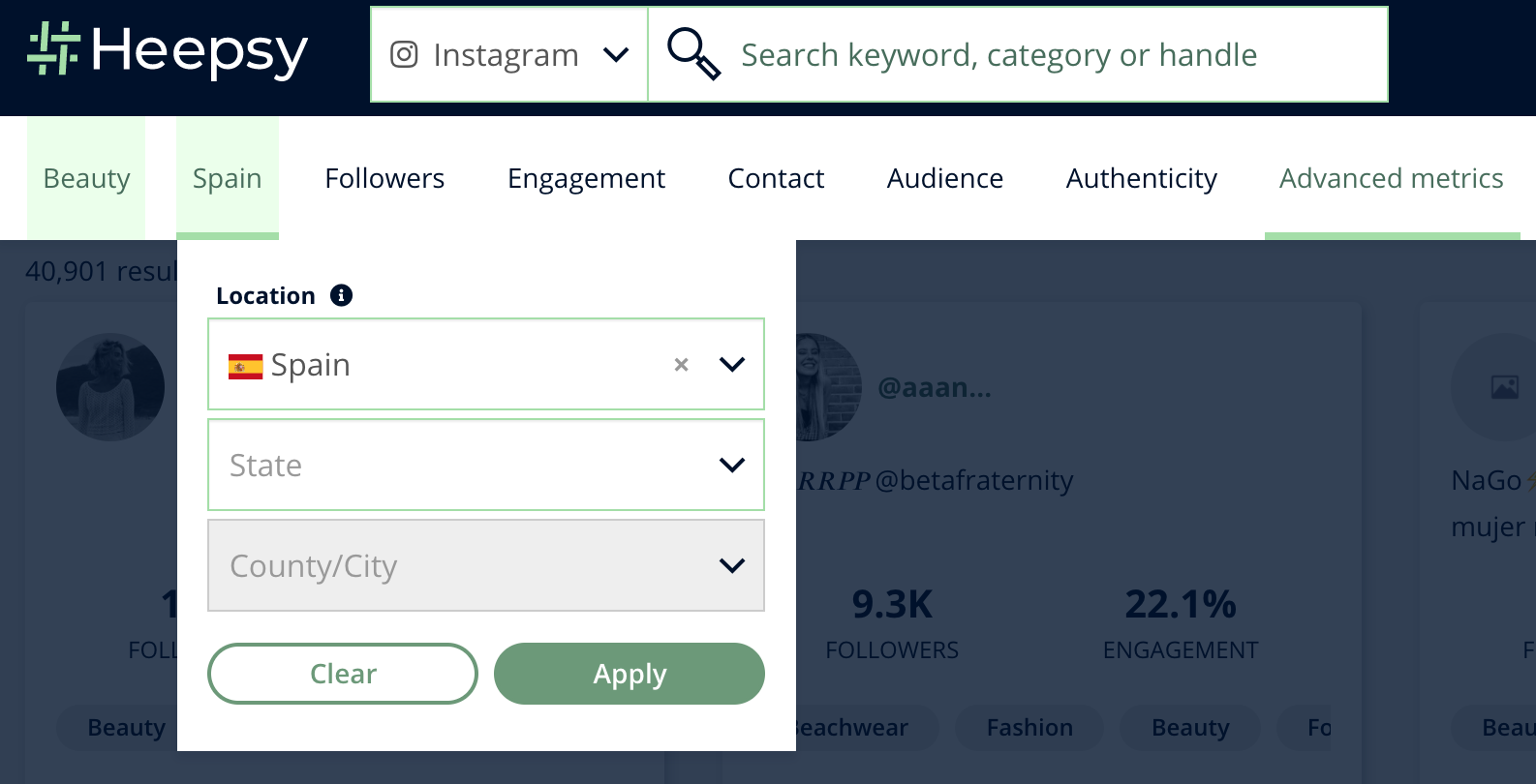1536x784 pixels.
Task: Open the Followers filter tab
Action: point(384,178)
